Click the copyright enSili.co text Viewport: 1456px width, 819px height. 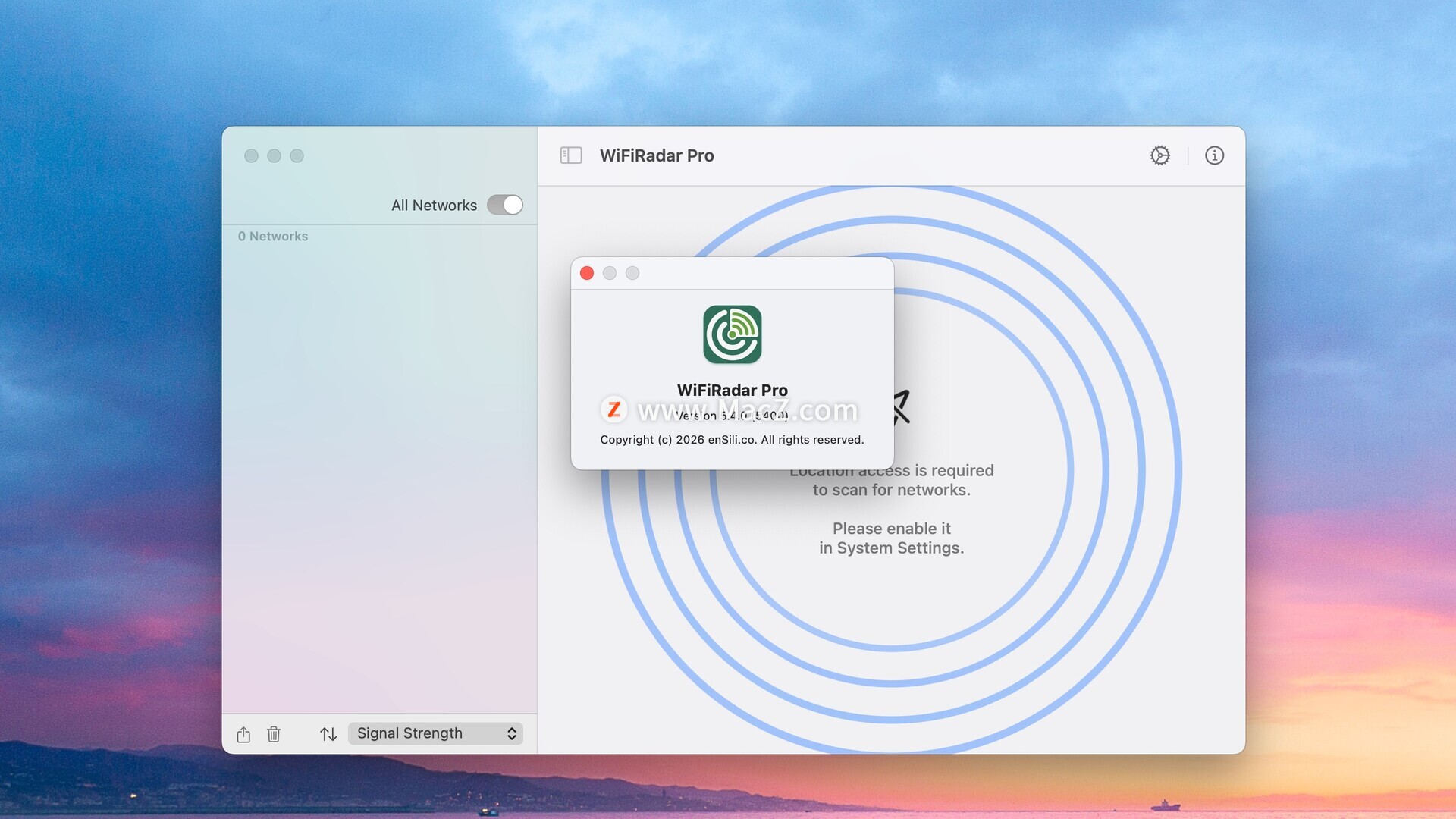tap(732, 440)
